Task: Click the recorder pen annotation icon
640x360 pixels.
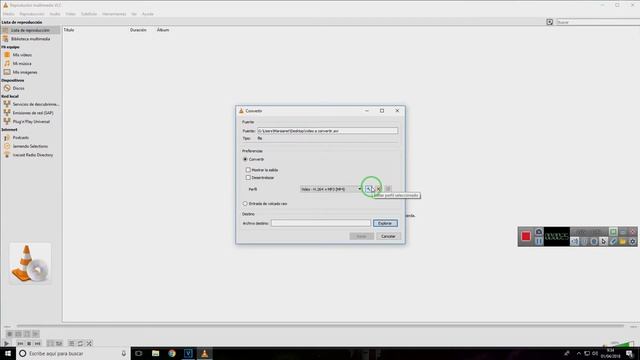Action: pyautogui.click(x=613, y=242)
